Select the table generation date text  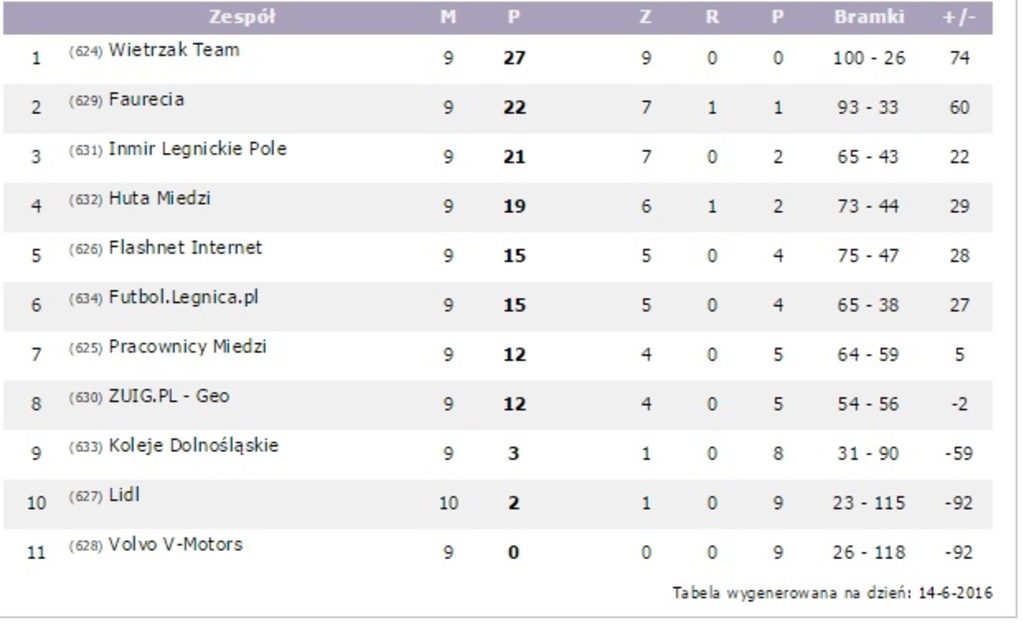pos(832,593)
